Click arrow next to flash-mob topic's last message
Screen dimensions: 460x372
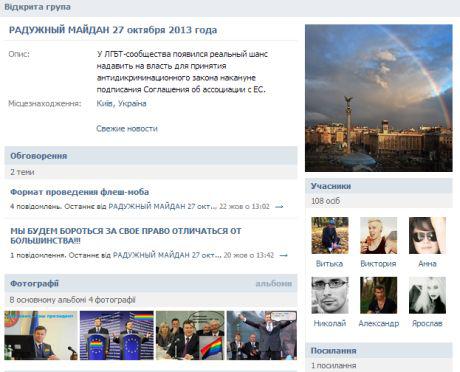(279, 207)
